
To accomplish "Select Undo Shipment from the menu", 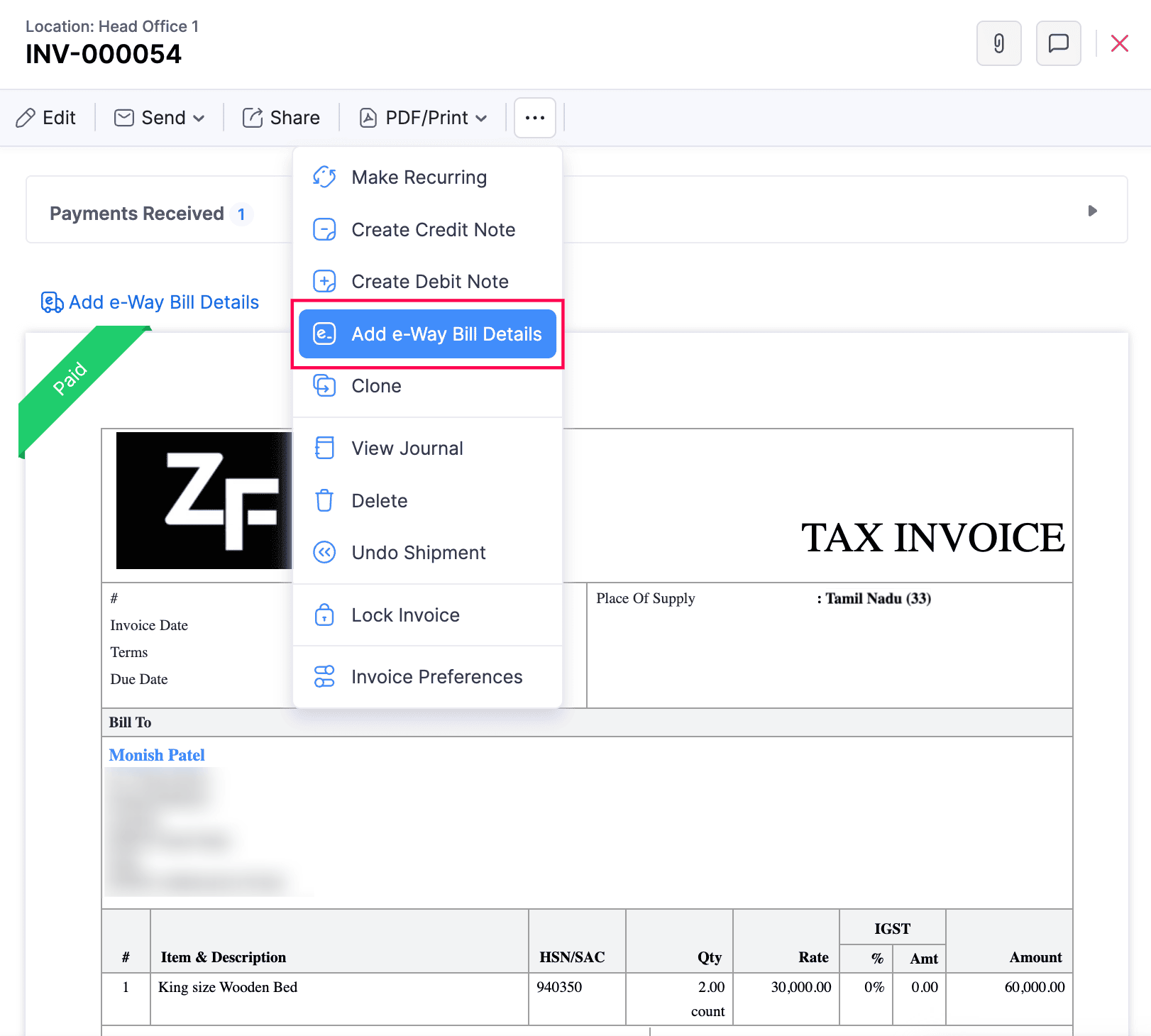I will pos(418,553).
